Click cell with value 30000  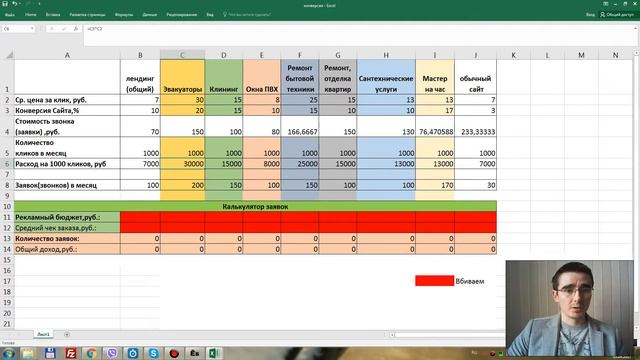click(182, 164)
